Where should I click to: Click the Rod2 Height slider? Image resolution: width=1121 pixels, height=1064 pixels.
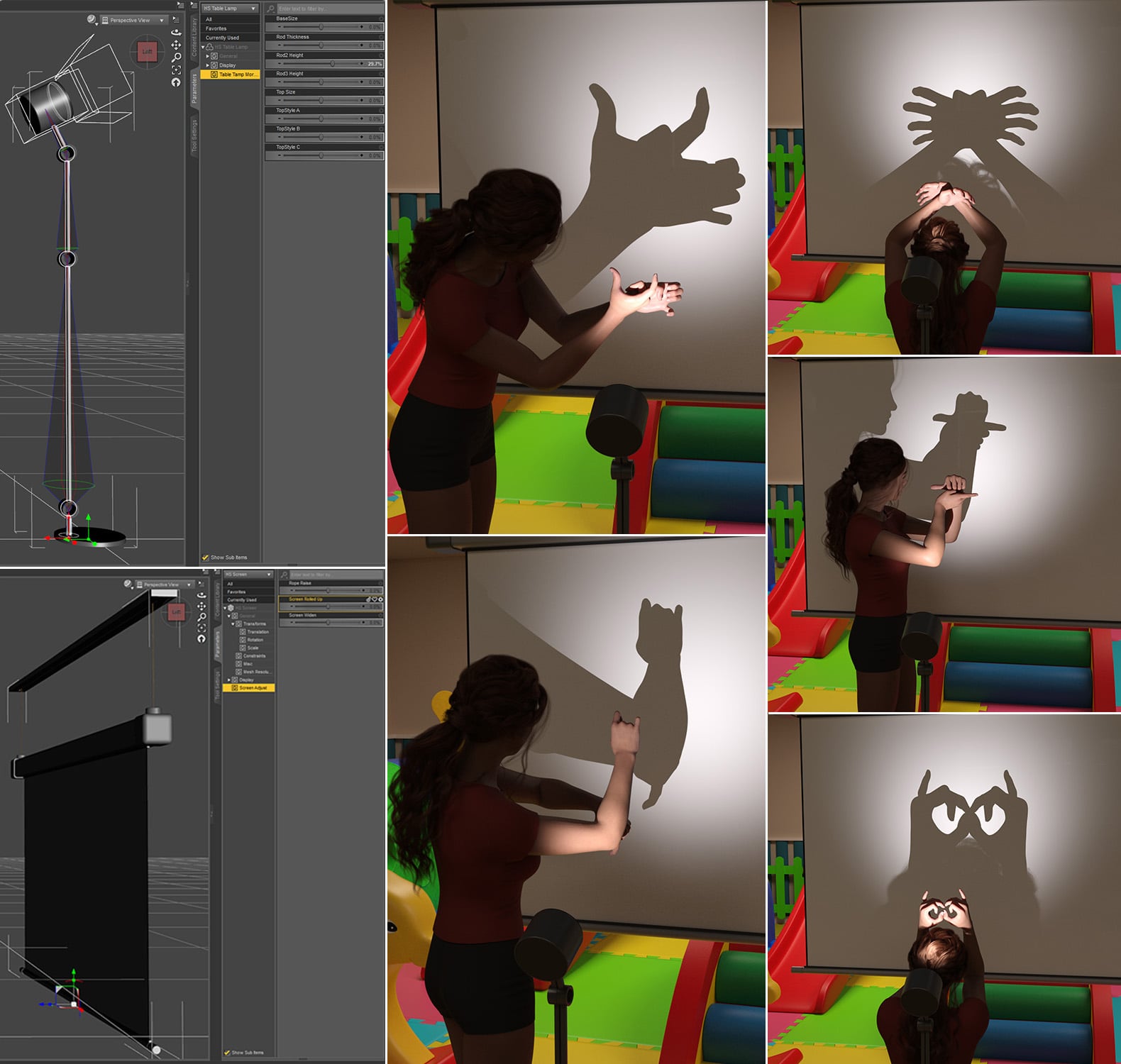tap(320, 64)
